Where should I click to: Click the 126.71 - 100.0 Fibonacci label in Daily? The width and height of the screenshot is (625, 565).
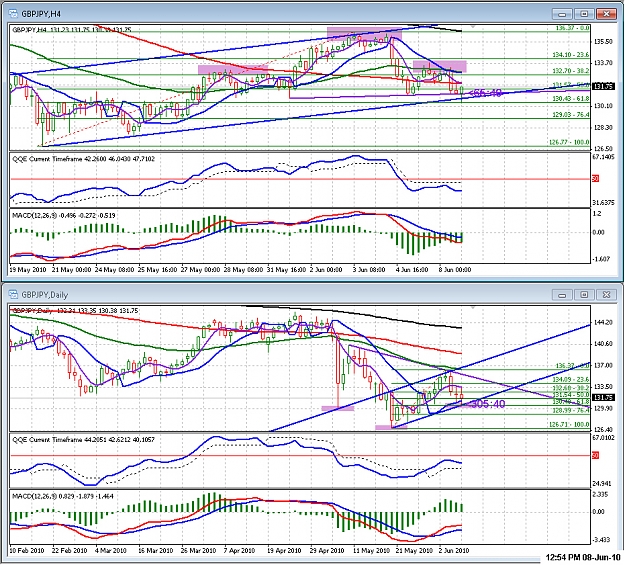tap(569, 425)
